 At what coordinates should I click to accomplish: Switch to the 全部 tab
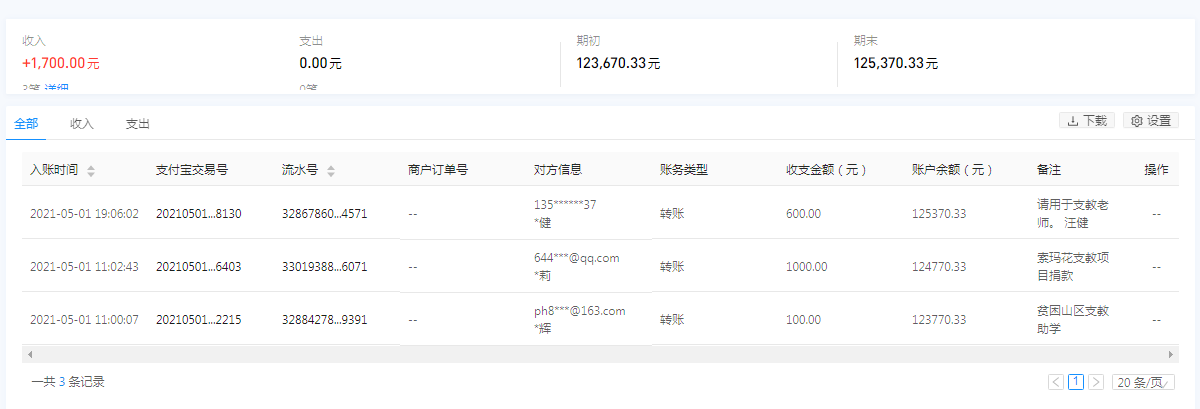pyautogui.click(x=27, y=124)
